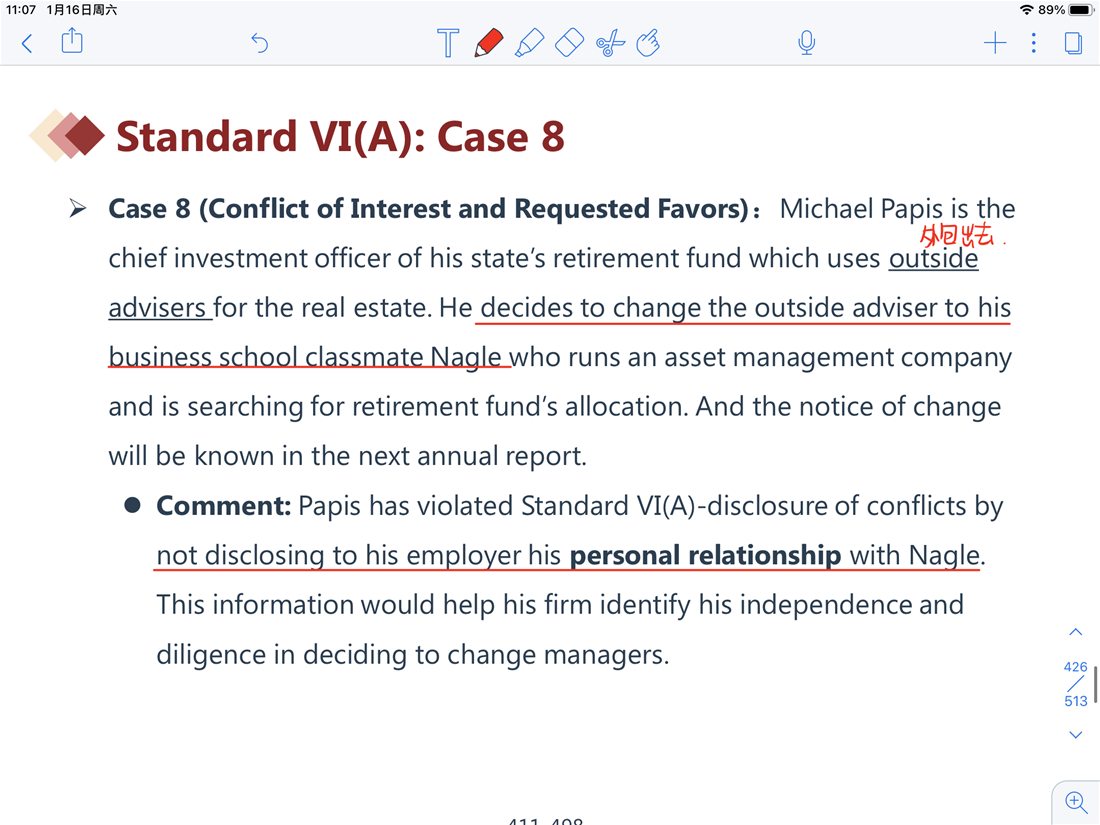Undo the last annotation
Image resolution: width=1100 pixels, height=825 pixels.
pyautogui.click(x=260, y=43)
